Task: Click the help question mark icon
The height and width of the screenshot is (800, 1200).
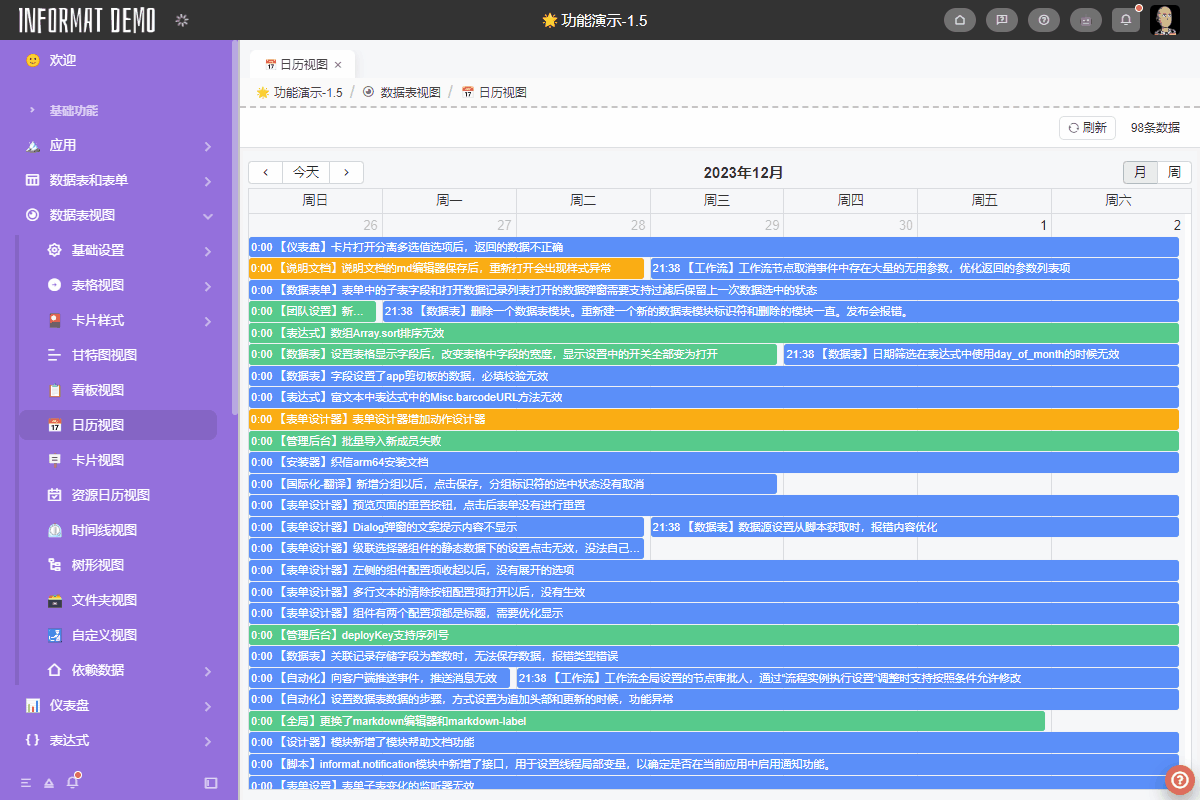Action: pos(1044,20)
